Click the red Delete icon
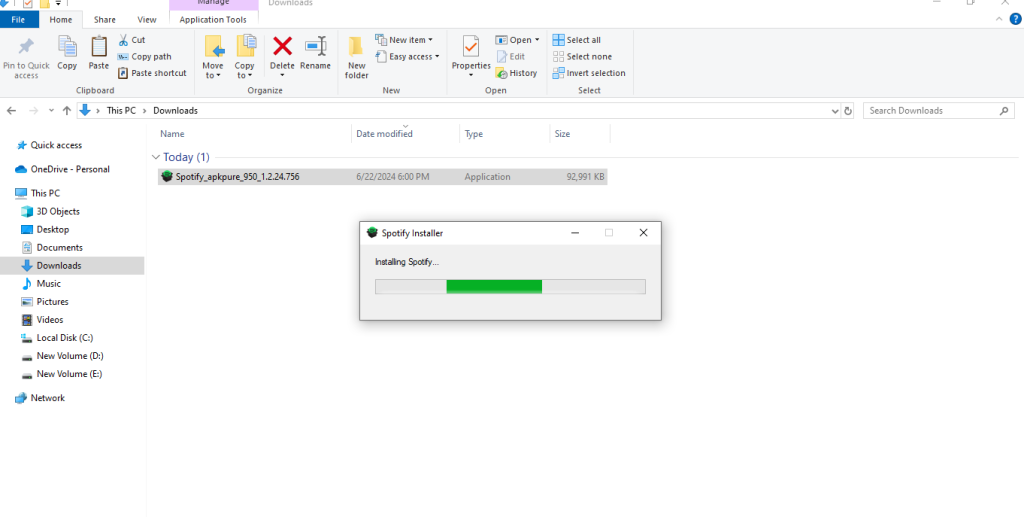This screenshot has height=517, width=1024. click(x=282, y=46)
